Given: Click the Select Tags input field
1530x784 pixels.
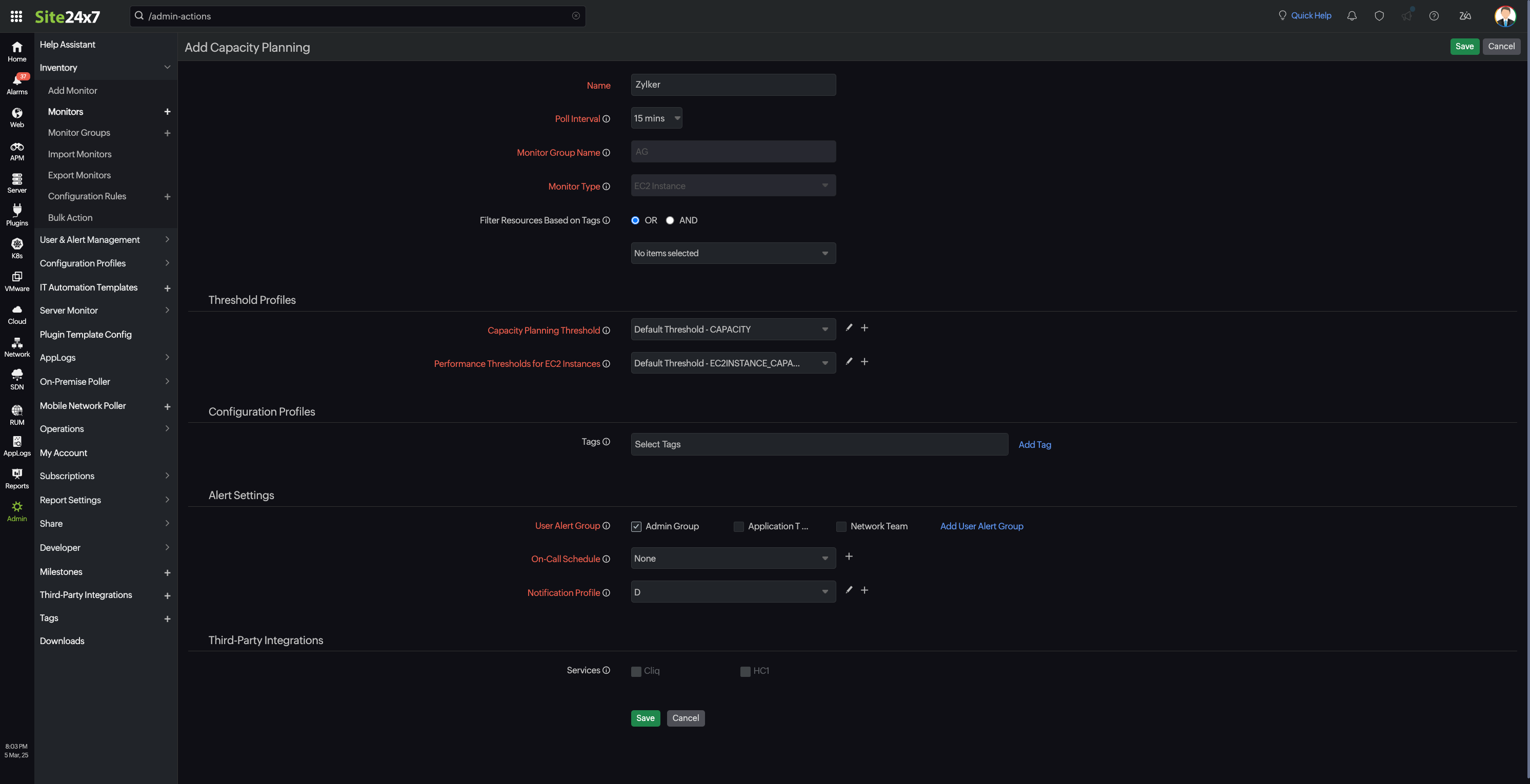Looking at the screenshot, I should tap(818, 445).
